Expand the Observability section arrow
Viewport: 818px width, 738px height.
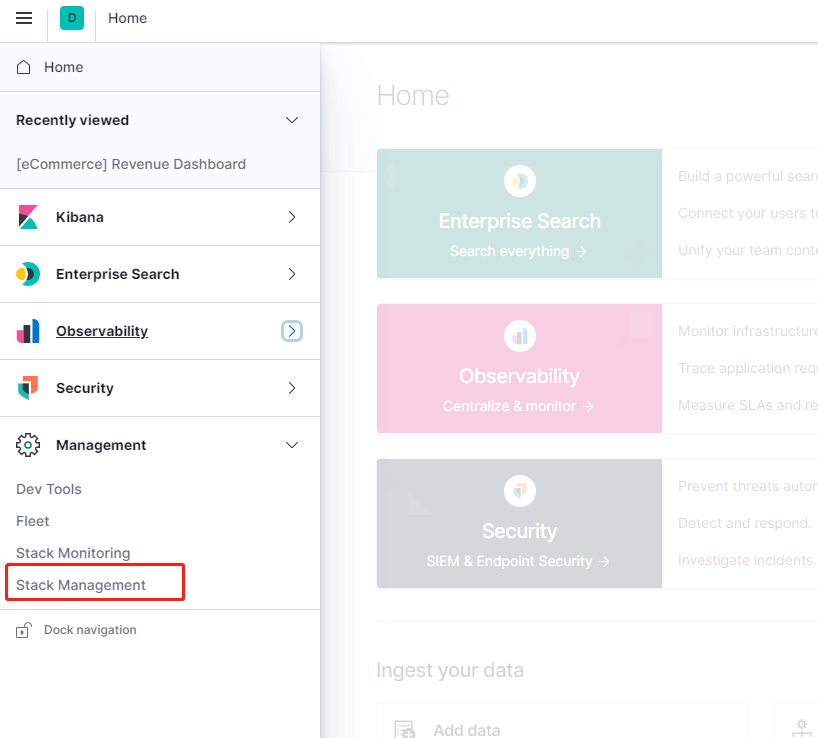pos(292,331)
